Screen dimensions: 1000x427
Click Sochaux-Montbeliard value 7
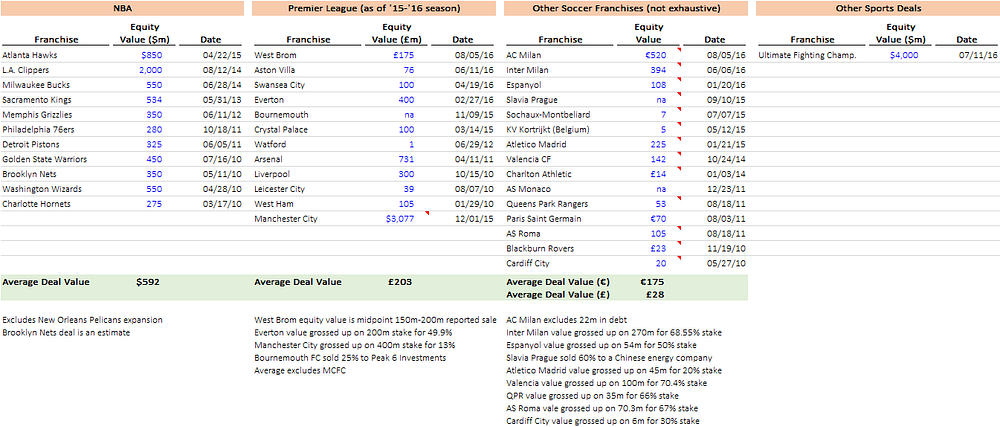coord(664,115)
